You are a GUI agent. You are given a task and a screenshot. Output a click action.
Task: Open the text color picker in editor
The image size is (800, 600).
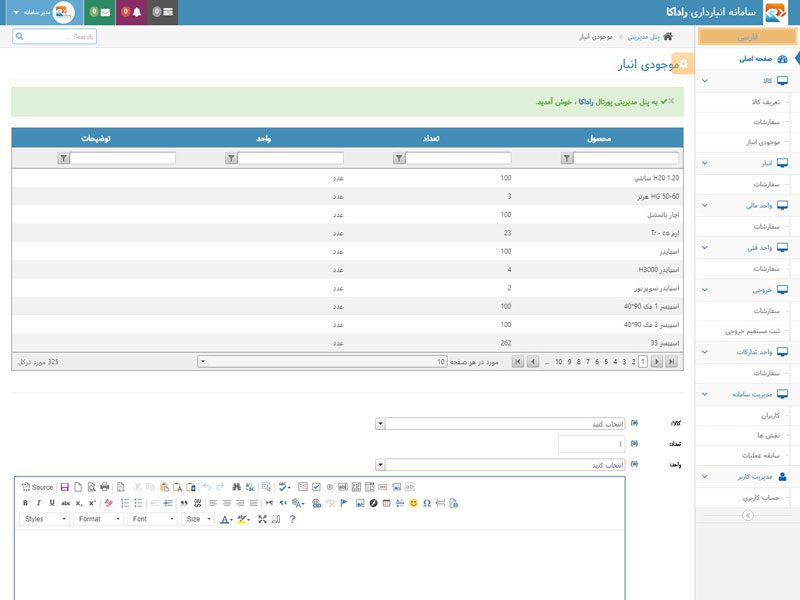pos(226,519)
